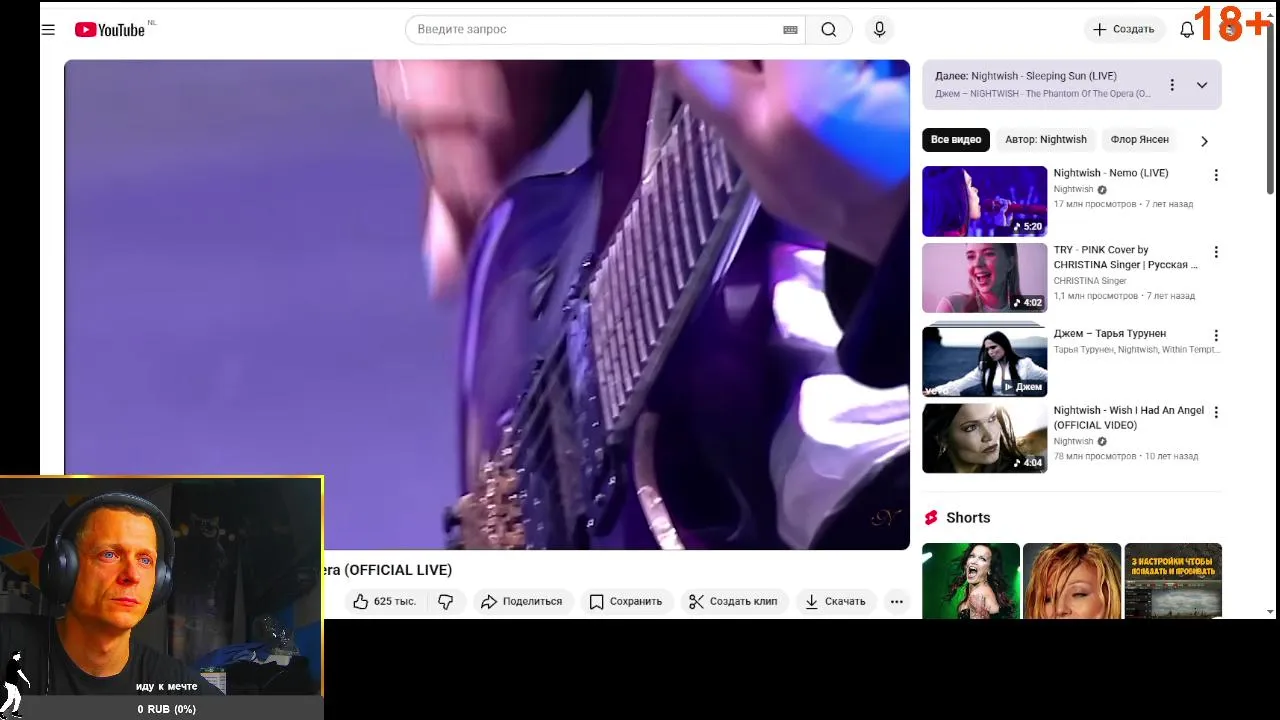Image resolution: width=1280 pixels, height=720 pixels.
Task: Show more filter chips with right arrow
Action: tap(1204, 141)
